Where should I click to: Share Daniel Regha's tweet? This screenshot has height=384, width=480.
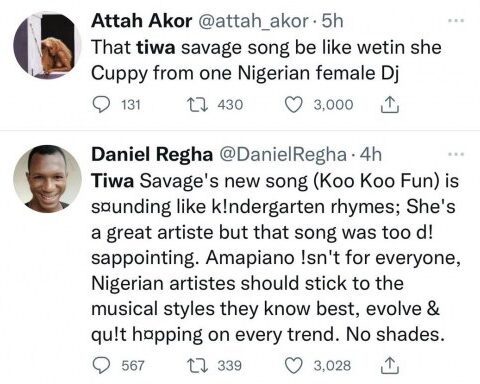pyautogui.click(x=390, y=365)
